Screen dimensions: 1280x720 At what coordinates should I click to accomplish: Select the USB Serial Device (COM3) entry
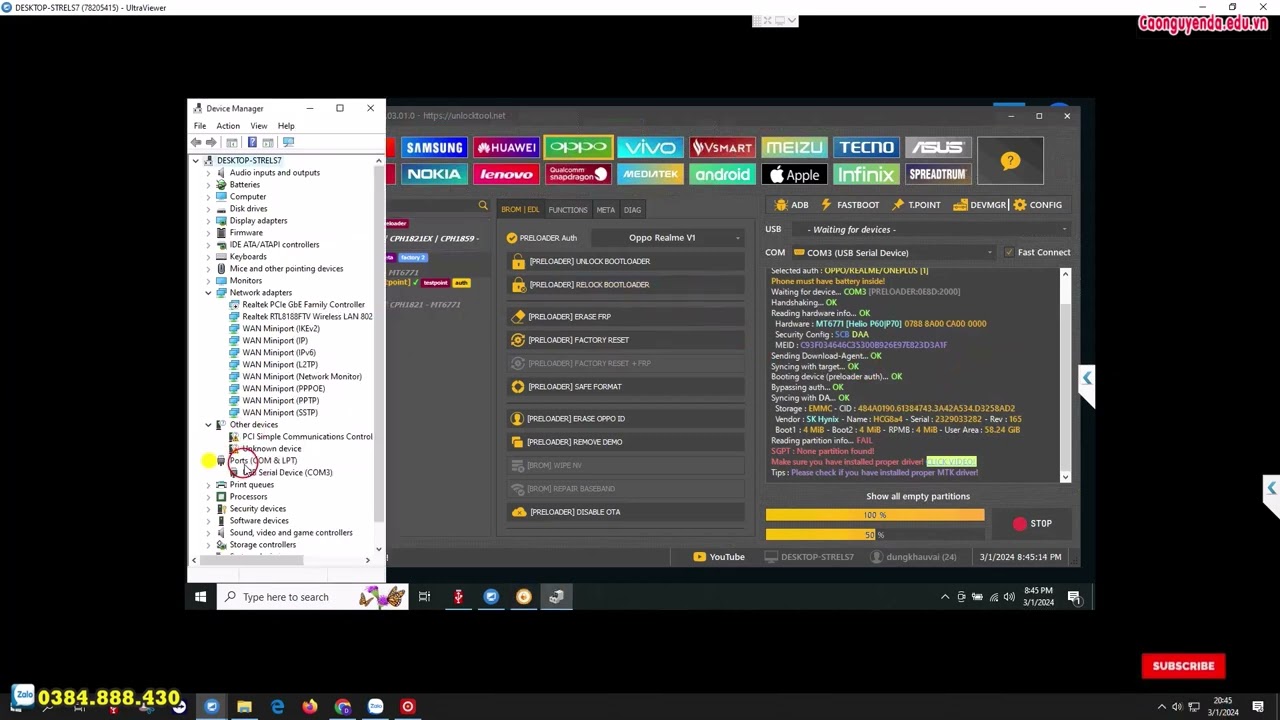point(287,473)
